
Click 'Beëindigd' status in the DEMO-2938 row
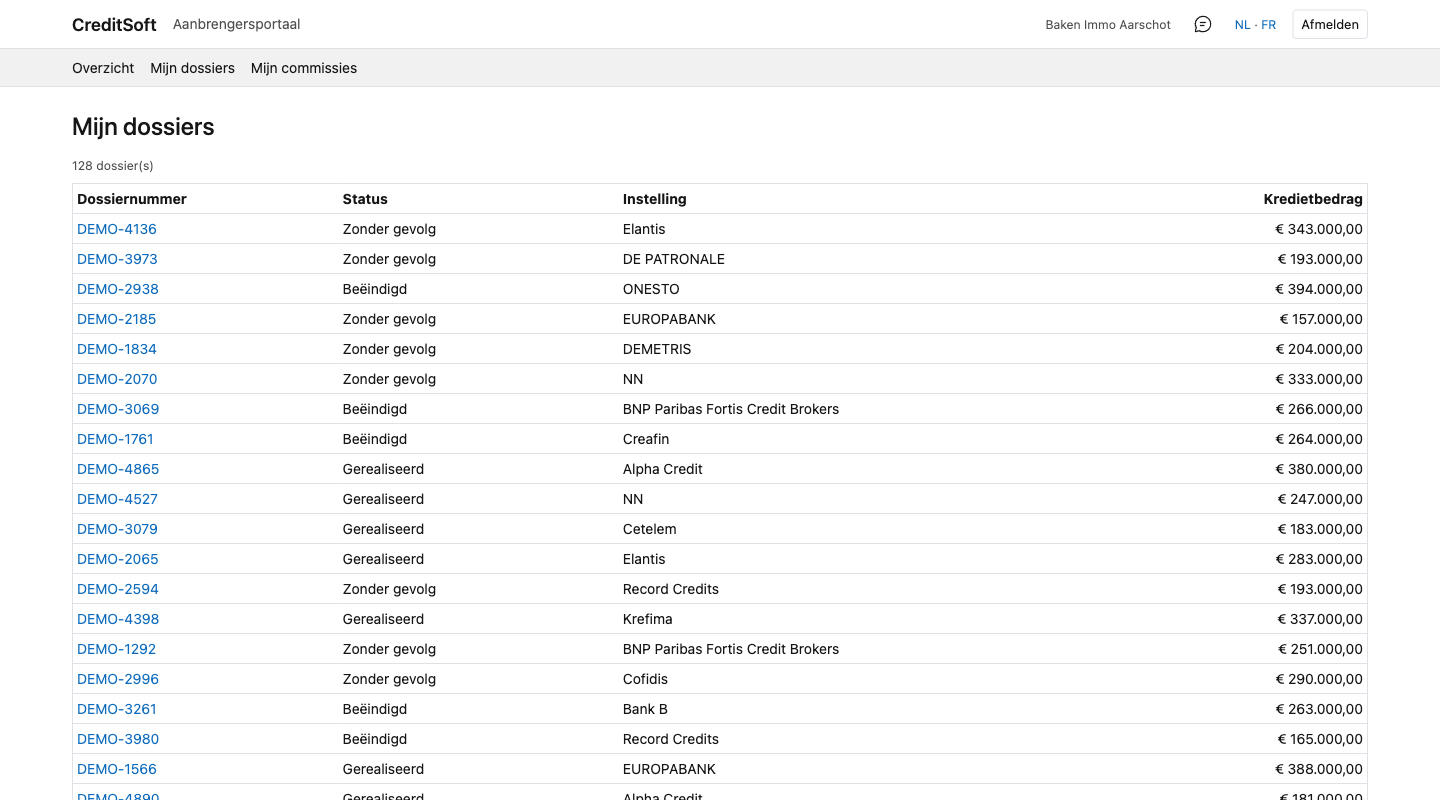click(375, 289)
